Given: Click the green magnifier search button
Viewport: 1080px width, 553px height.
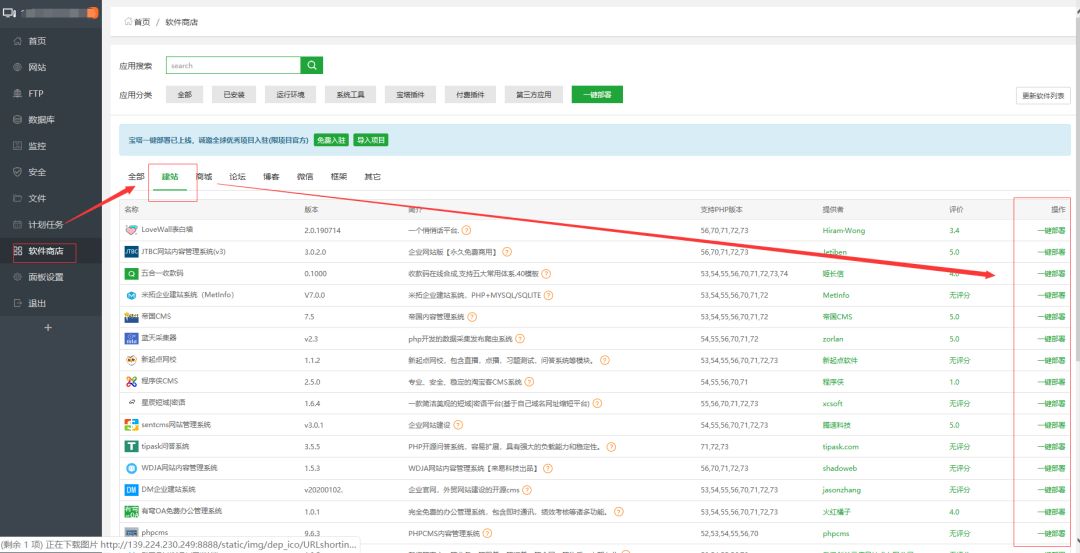Looking at the screenshot, I should (x=312, y=65).
